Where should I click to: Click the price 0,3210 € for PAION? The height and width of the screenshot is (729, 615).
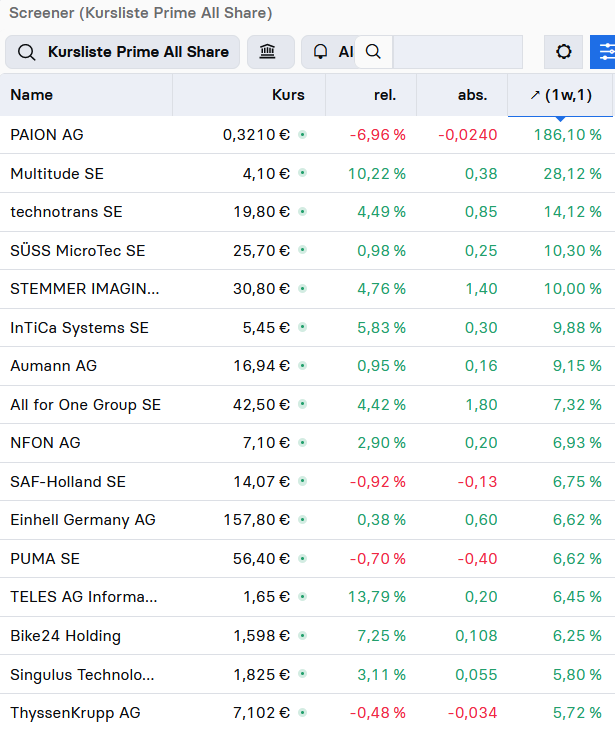tap(256, 135)
